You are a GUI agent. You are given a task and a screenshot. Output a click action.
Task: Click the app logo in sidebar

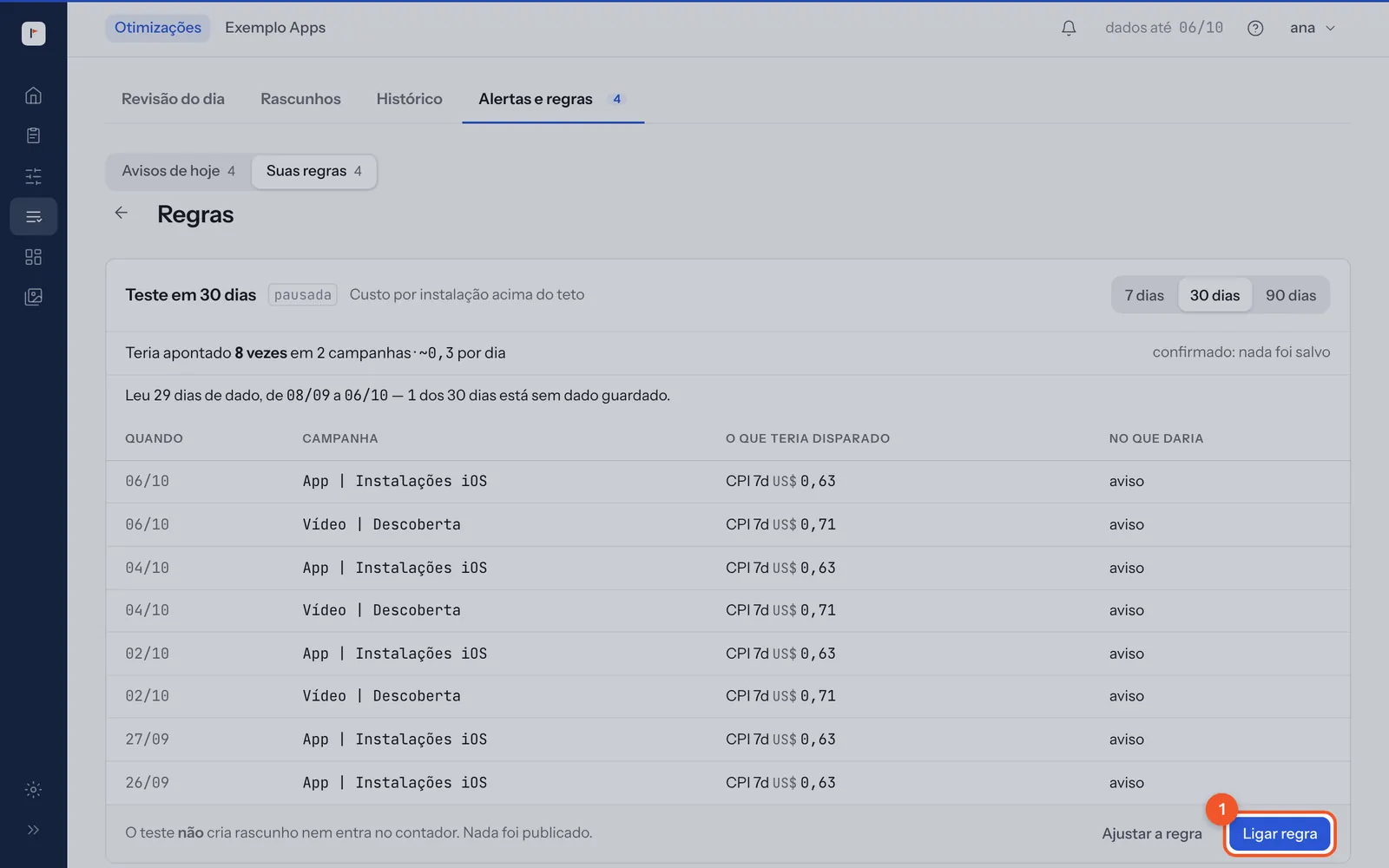point(33,33)
